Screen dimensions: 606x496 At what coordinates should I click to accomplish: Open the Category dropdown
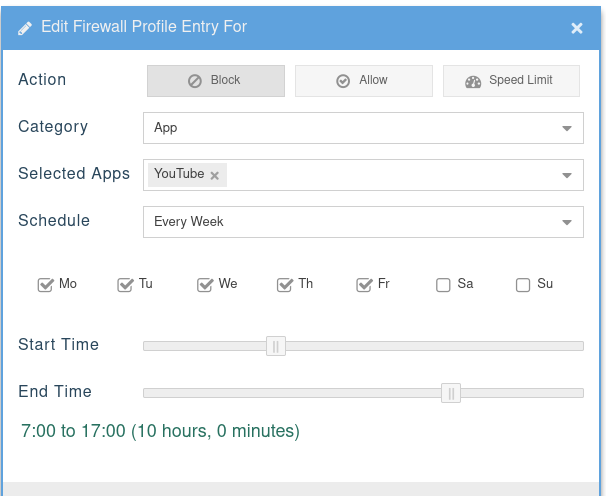point(363,128)
